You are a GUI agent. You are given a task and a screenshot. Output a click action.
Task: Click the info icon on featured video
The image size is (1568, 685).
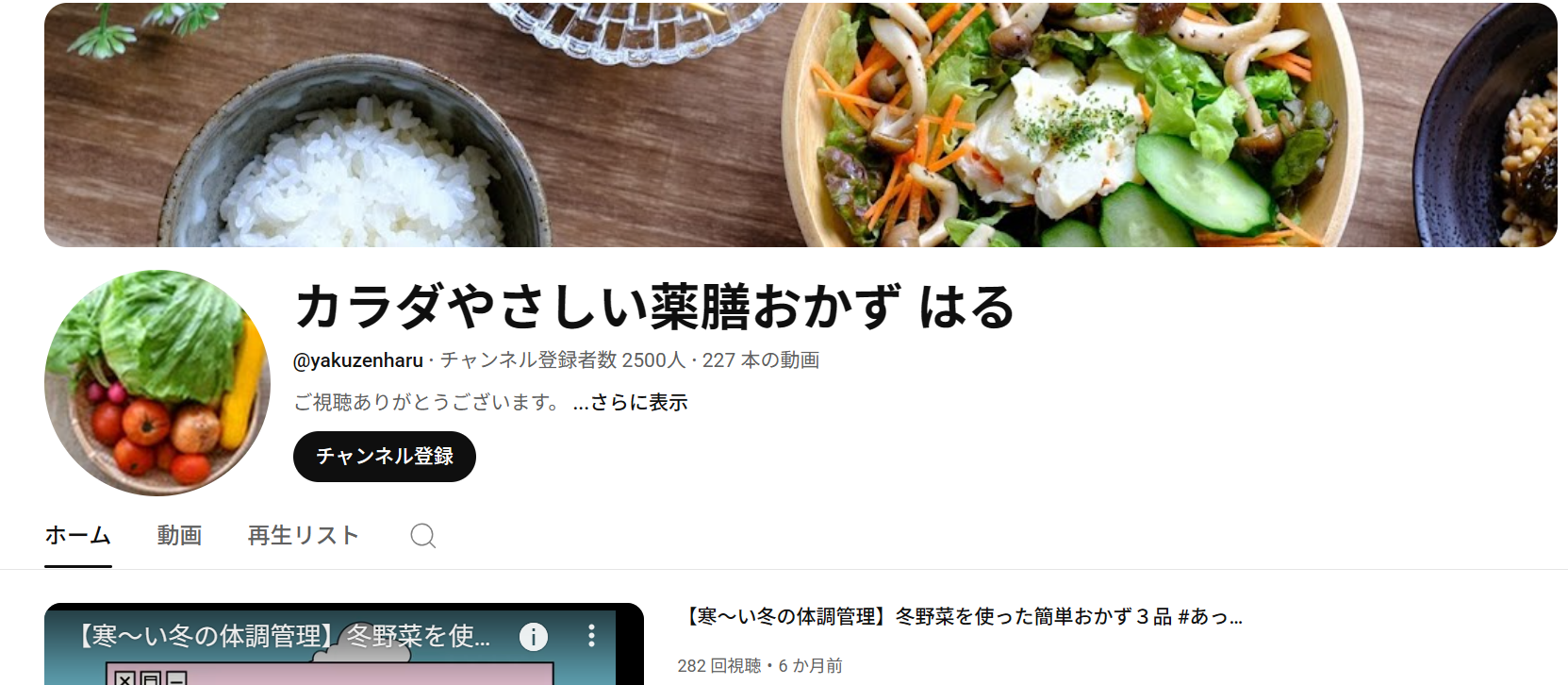[534, 637]
